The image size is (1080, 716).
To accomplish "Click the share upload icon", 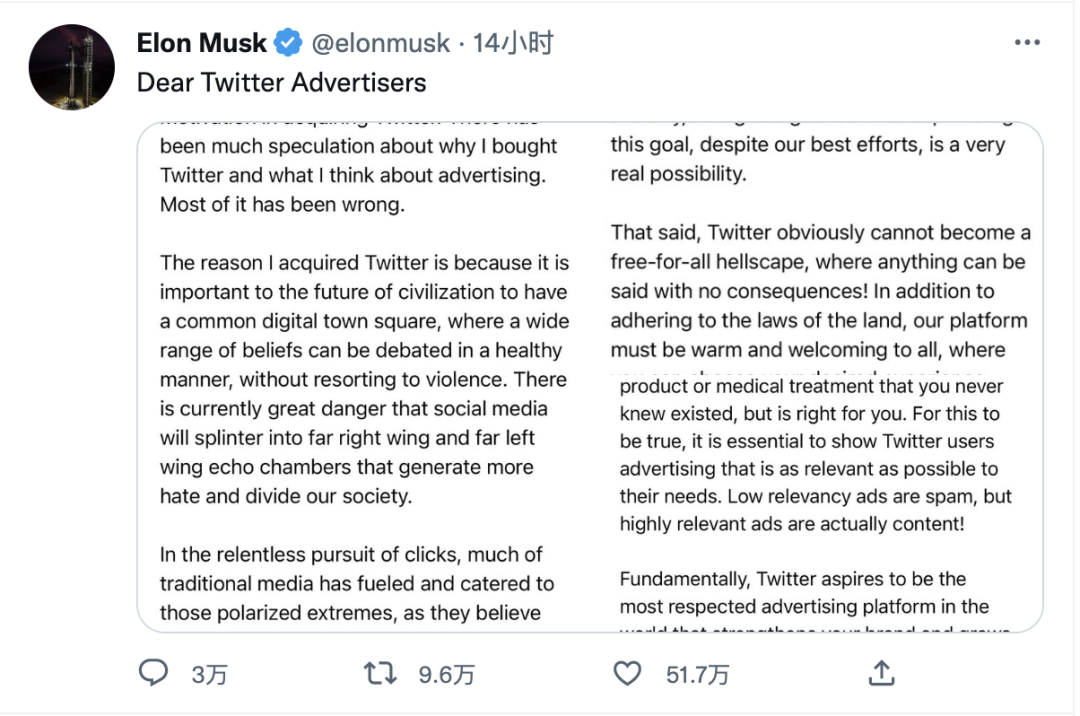I will [881, 674].
